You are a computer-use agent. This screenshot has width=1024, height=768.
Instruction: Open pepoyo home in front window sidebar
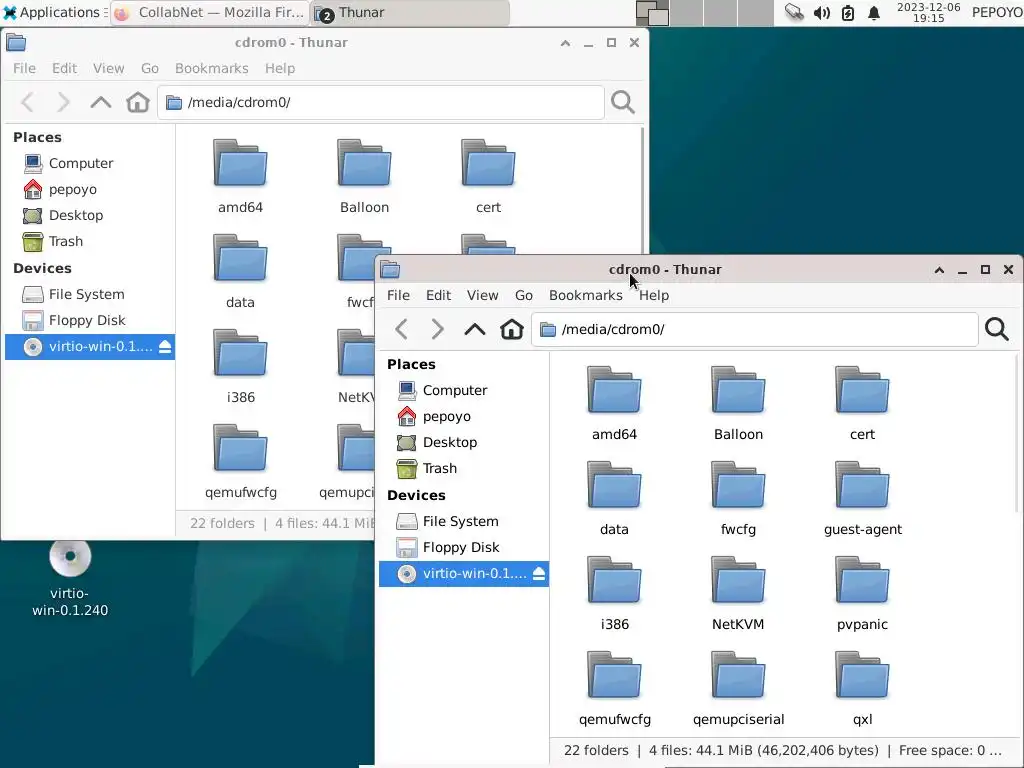447,416
